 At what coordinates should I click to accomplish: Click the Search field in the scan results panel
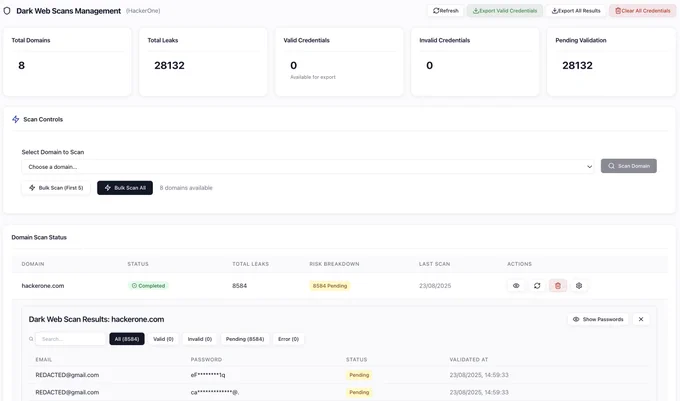coord(71,339)
